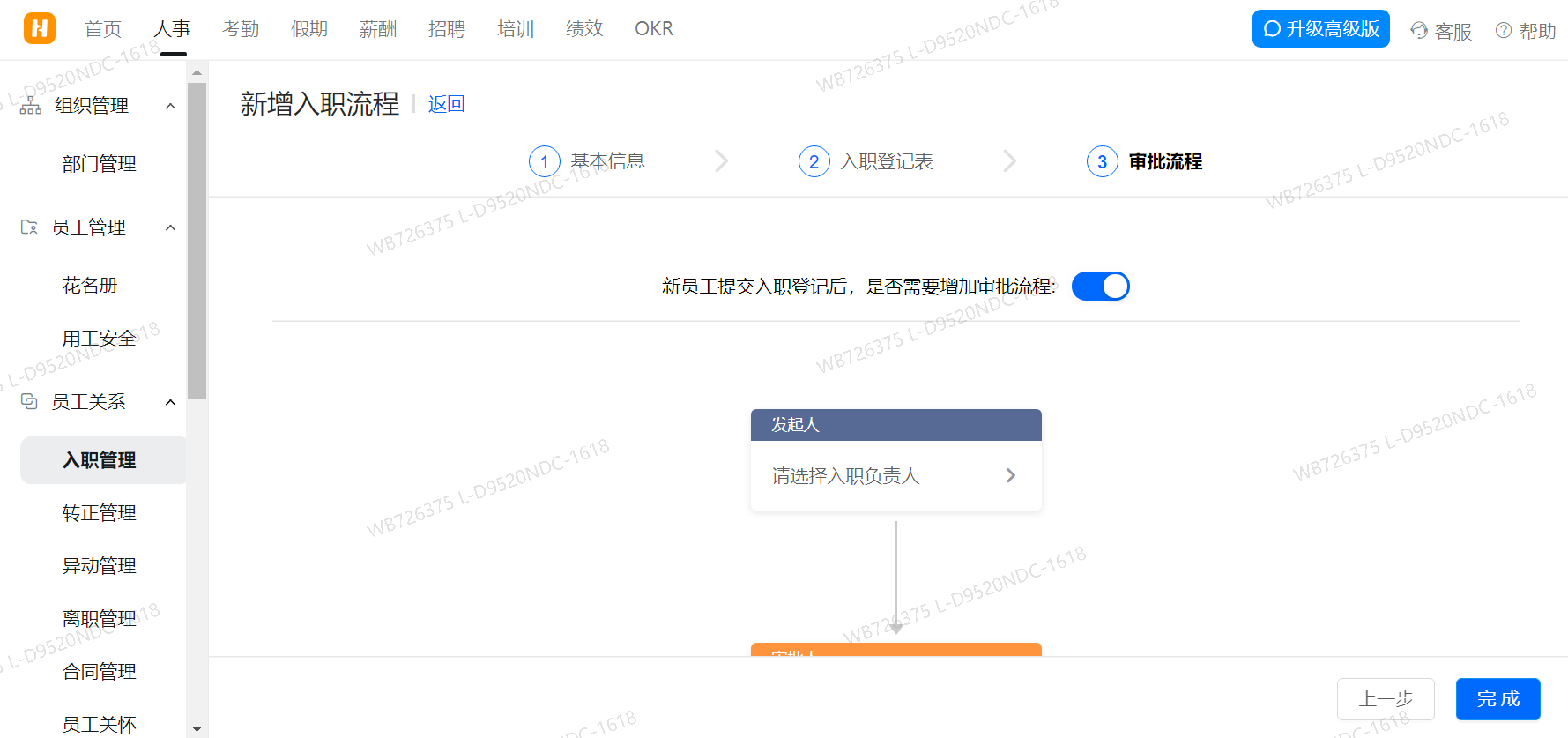This screenshot has width=1568, height=738.
Task: Click the 上一步 button
Action: (1386, 699)
